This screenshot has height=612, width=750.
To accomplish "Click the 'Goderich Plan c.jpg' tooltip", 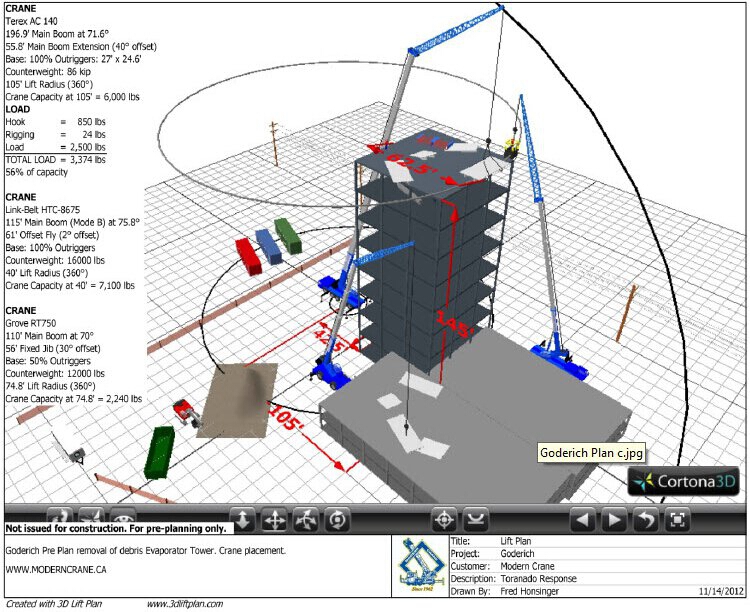I will [591, 453].
